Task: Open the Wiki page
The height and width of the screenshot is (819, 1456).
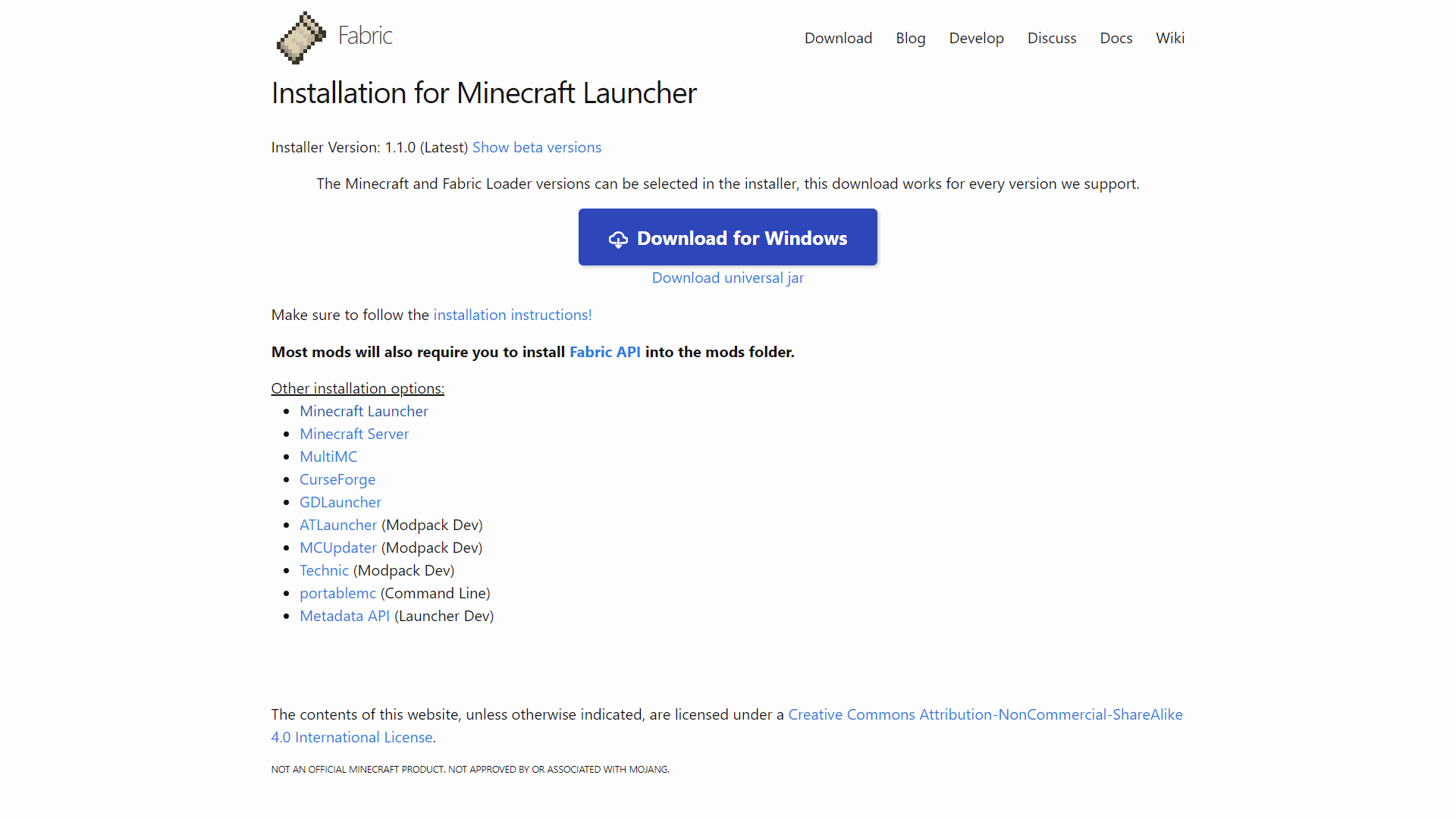Action: tap(1169, 38)
